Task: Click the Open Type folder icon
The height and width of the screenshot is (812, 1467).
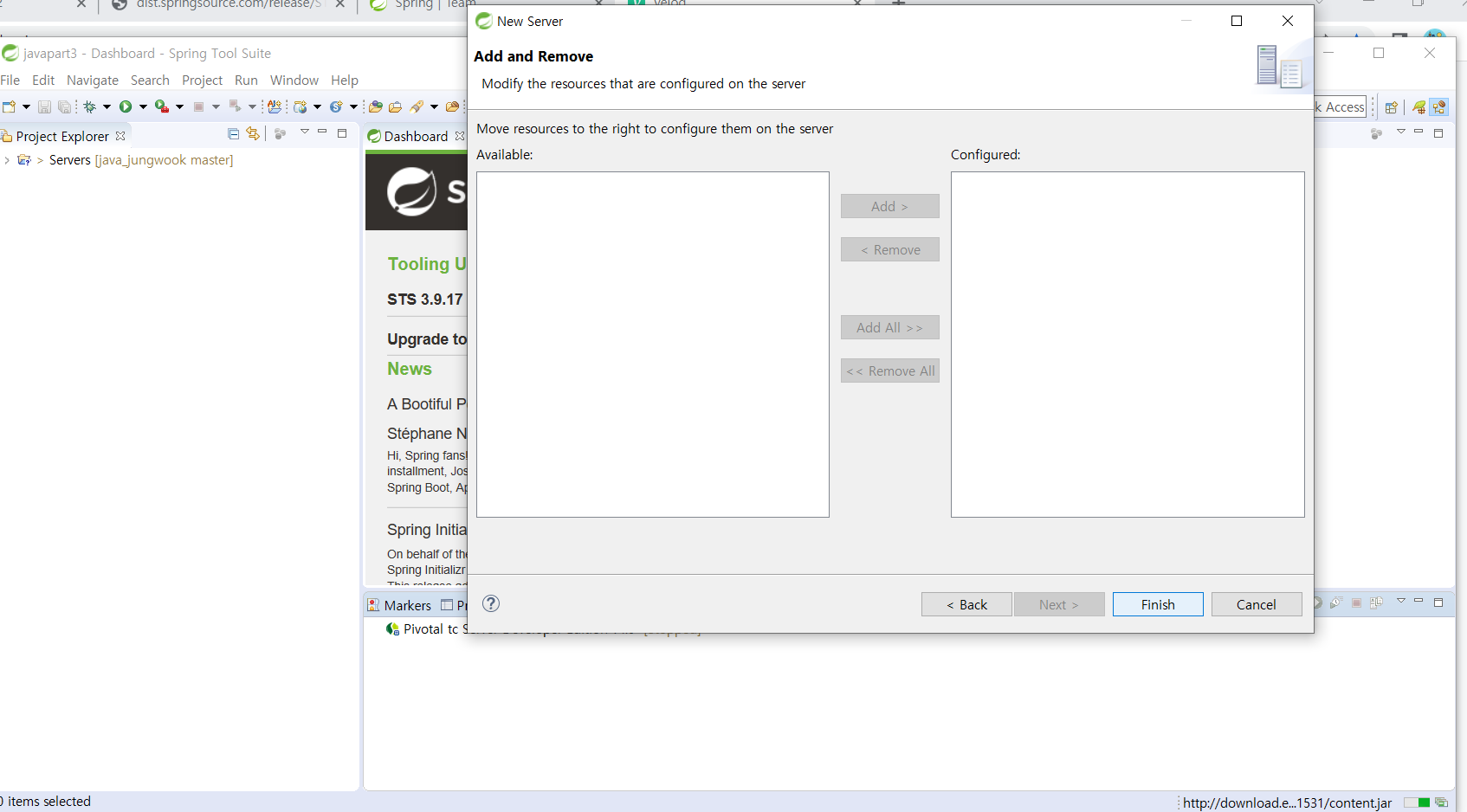Action: [x=376, y=106]
